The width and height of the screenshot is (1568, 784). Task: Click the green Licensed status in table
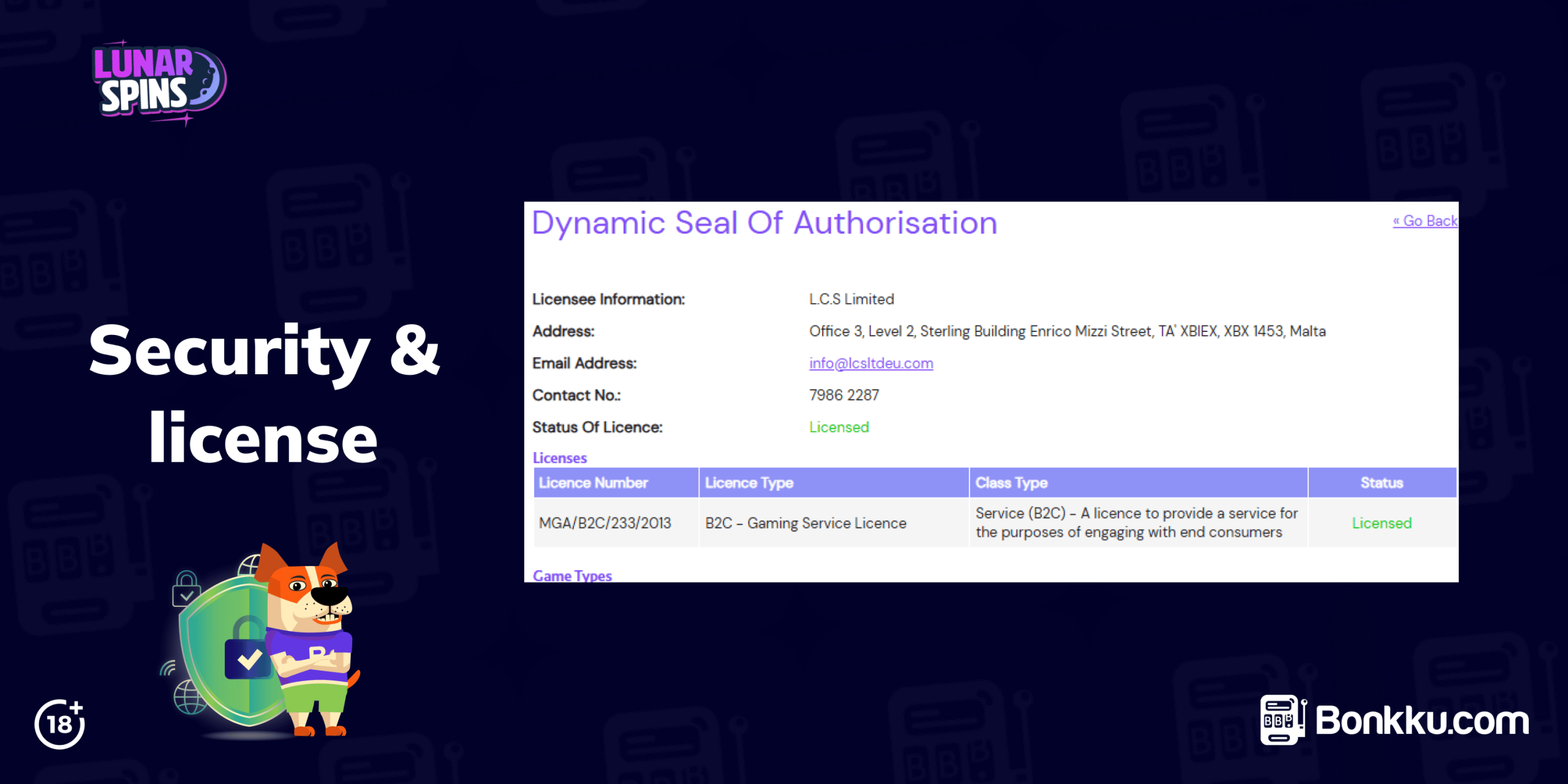pyautogui.click(x=1382, y=523)
